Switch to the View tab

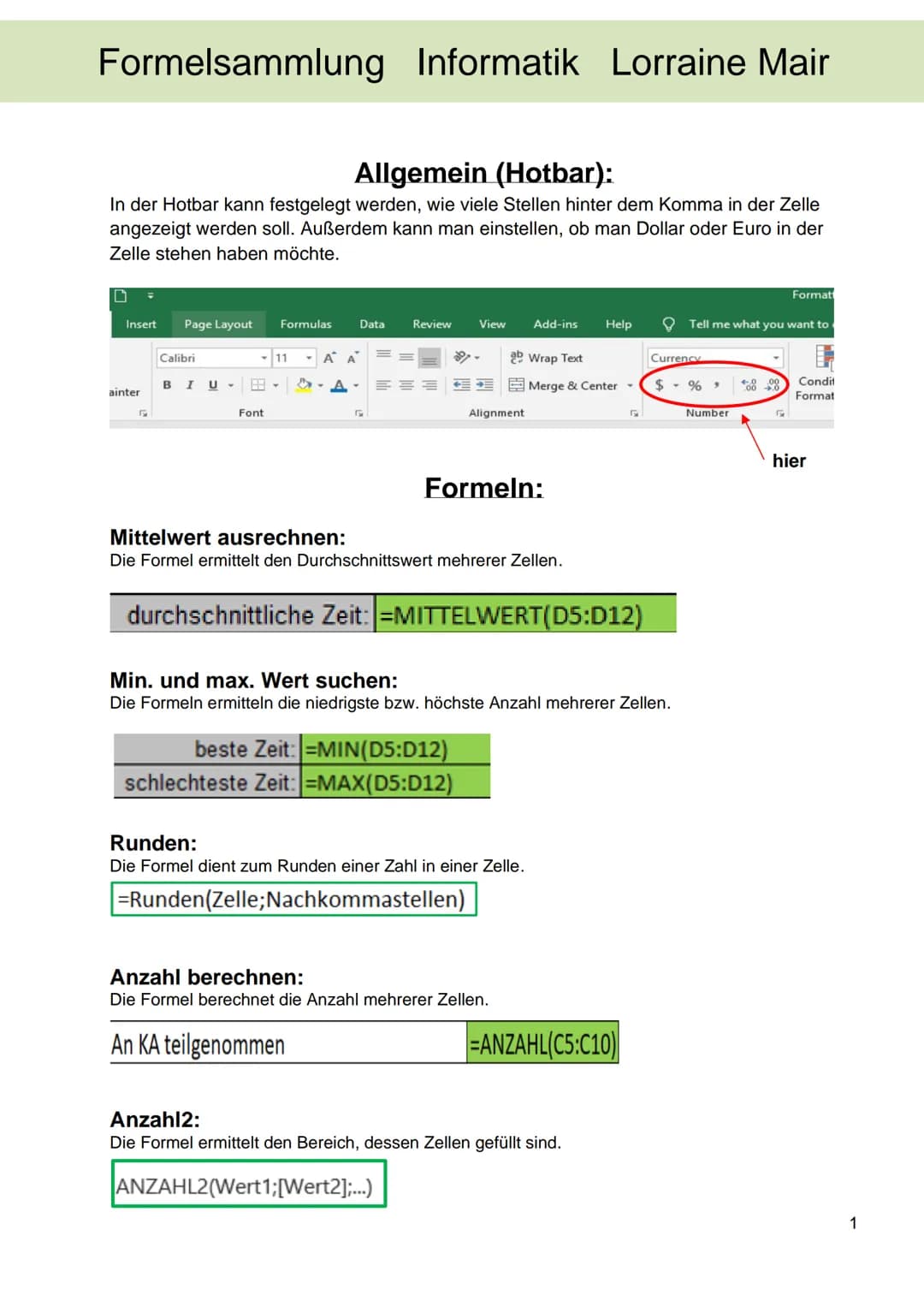pyautogui.click(x=492, y=324)
